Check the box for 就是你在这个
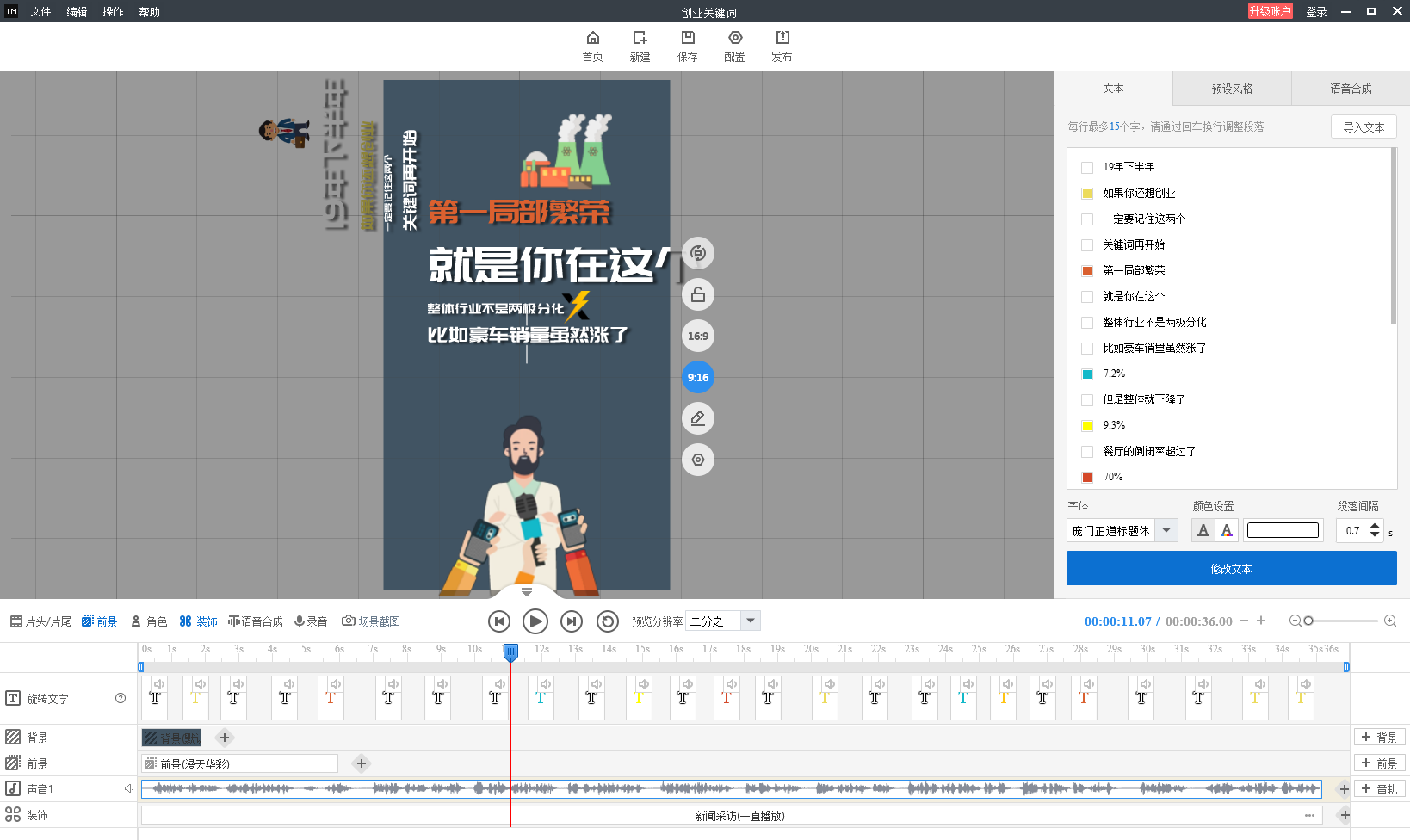This screenshot has width=1410, height=840. pos(1087,296)
